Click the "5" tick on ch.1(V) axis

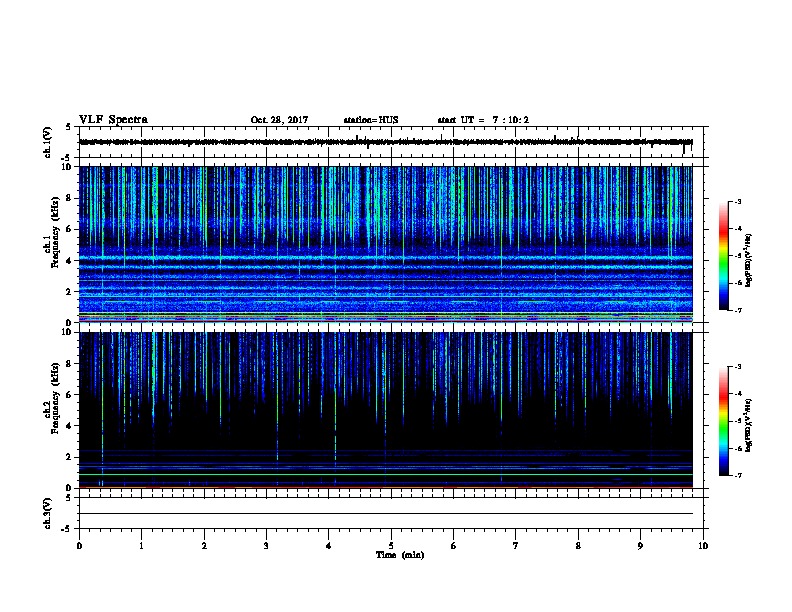coord(69,127)
